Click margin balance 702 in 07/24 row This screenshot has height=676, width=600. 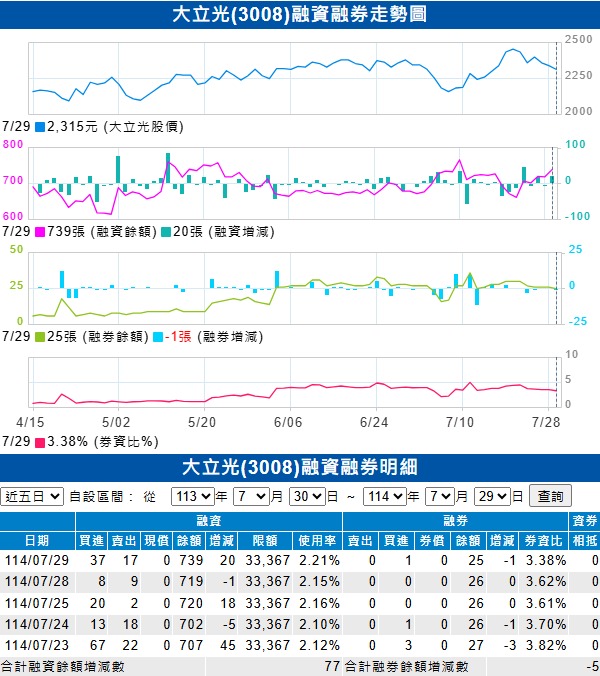[191, 624]
